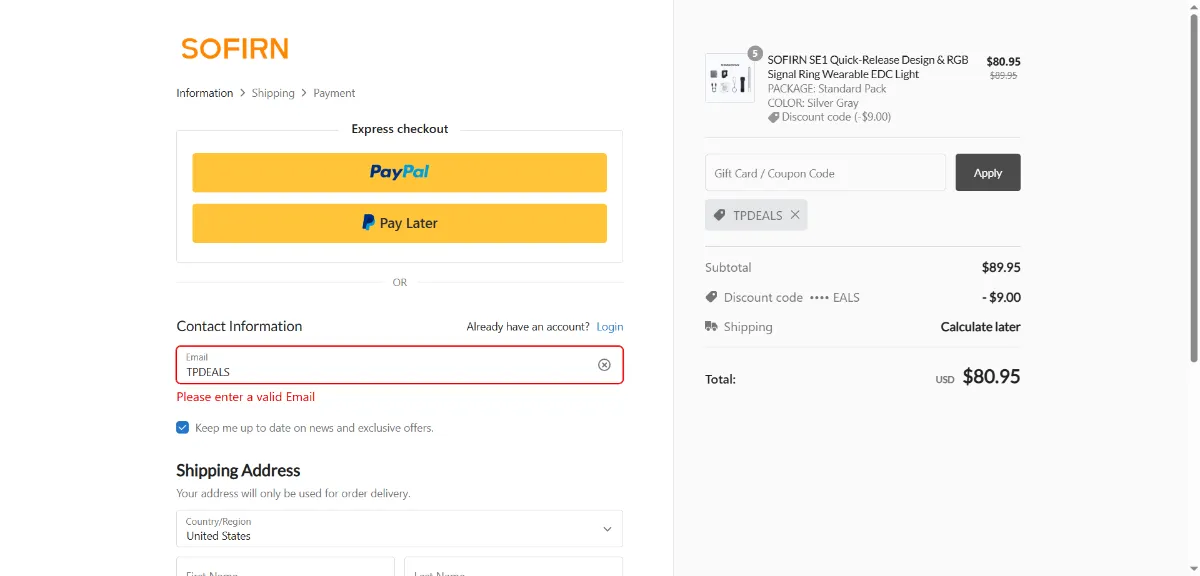The width and height of the screenshot is (1200, 576).
Task: Click the shipping truck icon
Action: [711, 327]
